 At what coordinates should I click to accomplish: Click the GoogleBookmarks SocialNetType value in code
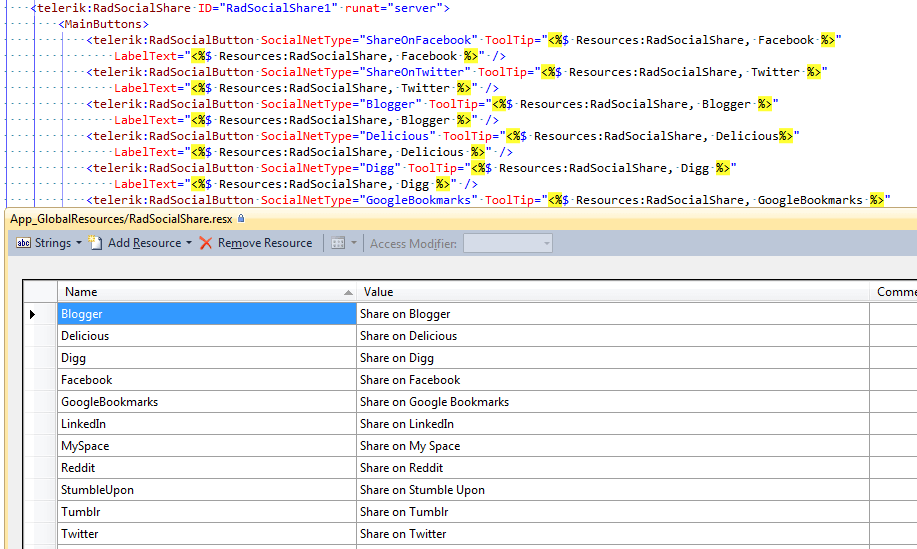[x=419, y=200]
